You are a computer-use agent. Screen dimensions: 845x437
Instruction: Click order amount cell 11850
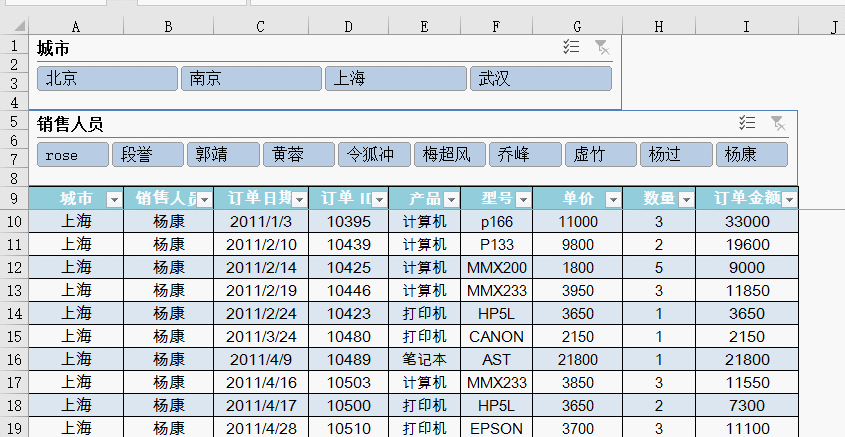pos(747,290)
